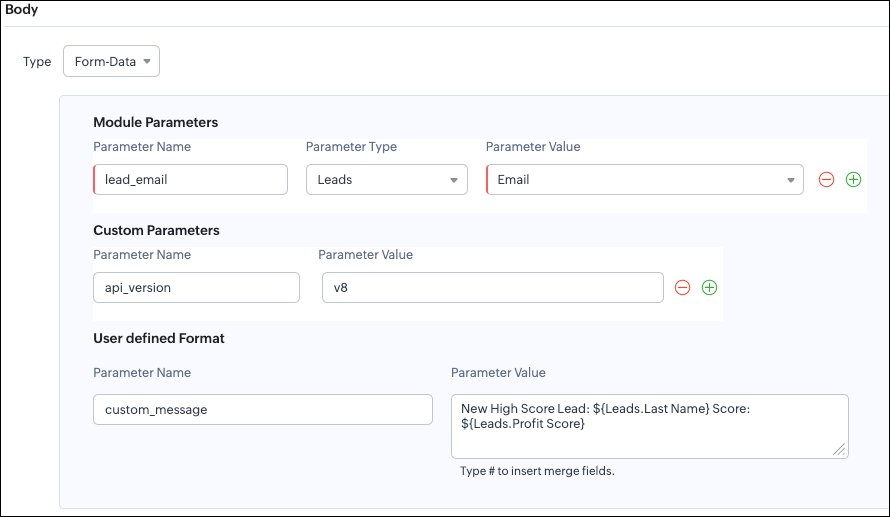Viewport: 890px width, 517px height.
Task: Click the lead_email parameter name field
Action: click(x=190, y=180)
